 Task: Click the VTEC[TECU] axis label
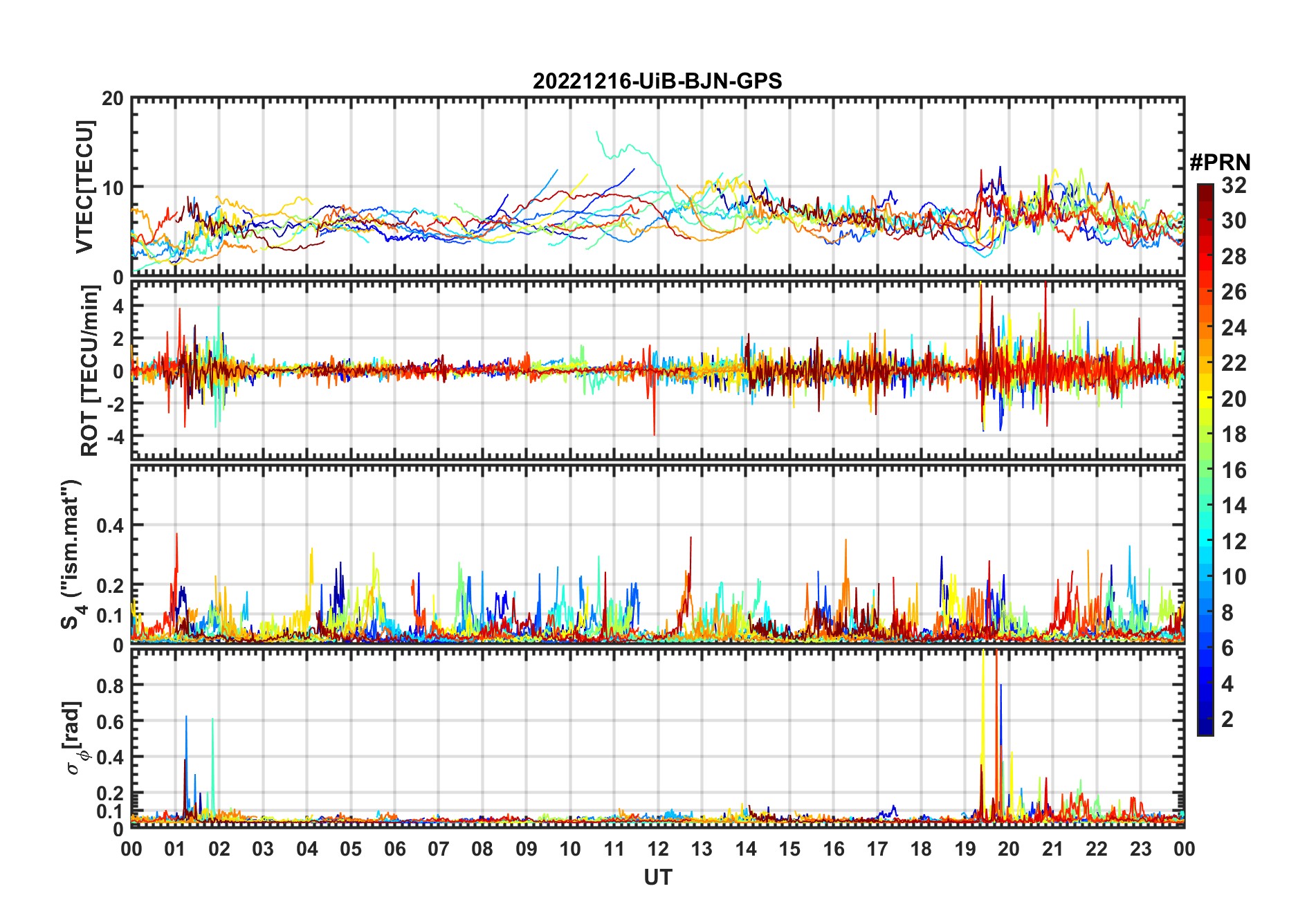pyautogui.click(x=84, y=187)
